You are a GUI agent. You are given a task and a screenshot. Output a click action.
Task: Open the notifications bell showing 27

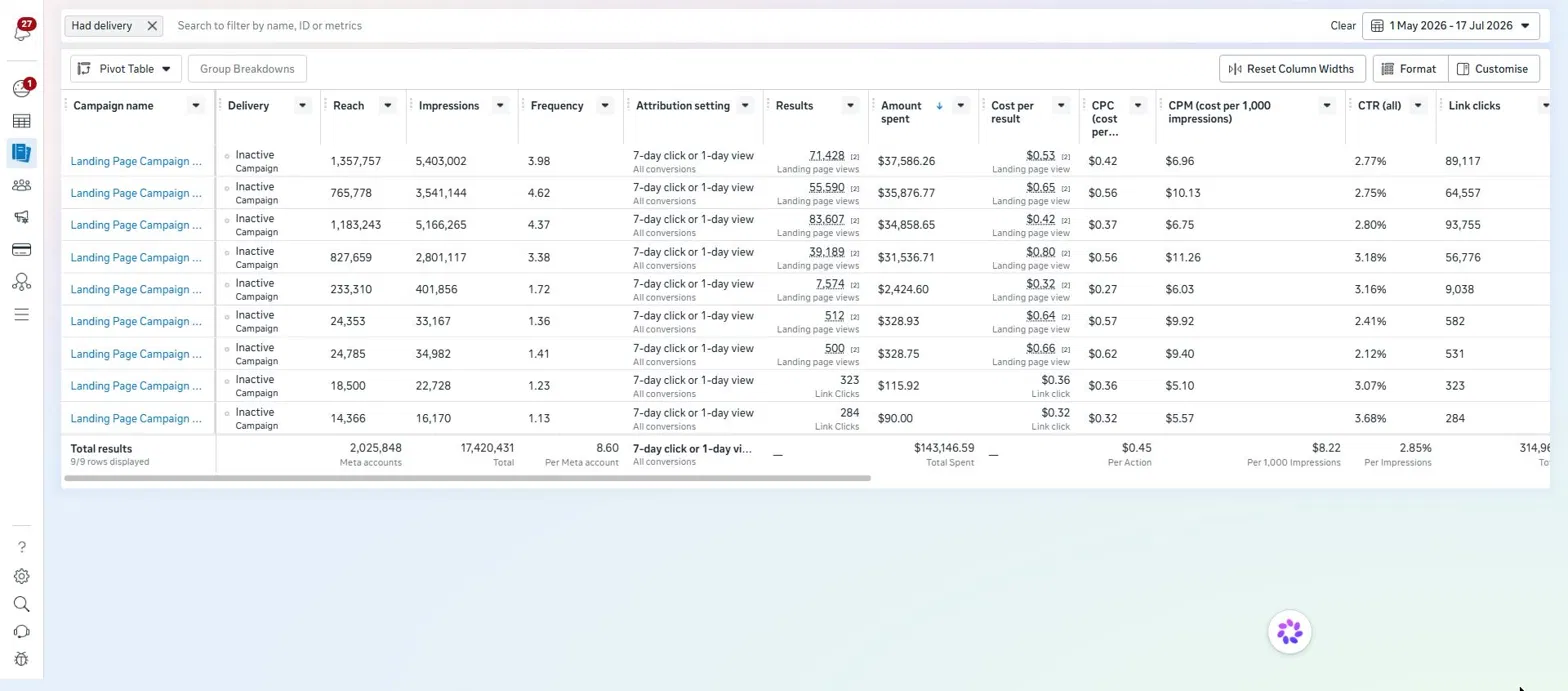[x=22, y=30]
